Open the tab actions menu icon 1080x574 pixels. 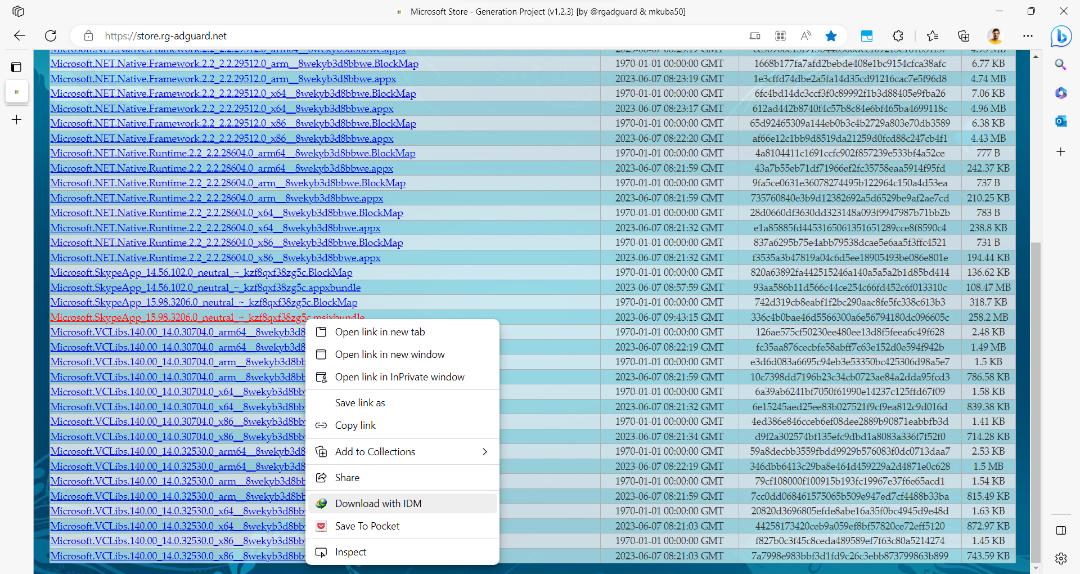17,67
